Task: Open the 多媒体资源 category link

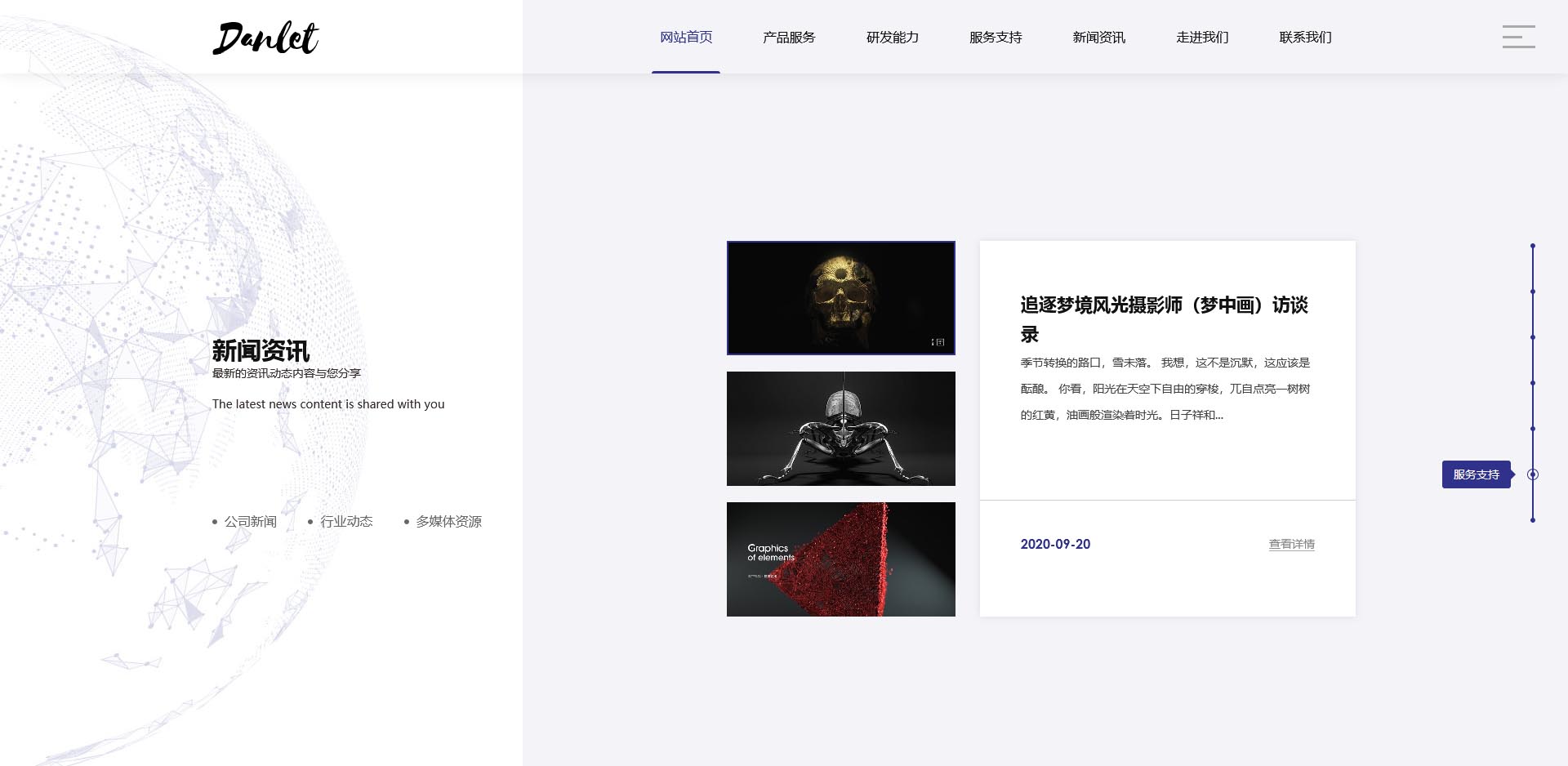Action: [x=448, y=522]
